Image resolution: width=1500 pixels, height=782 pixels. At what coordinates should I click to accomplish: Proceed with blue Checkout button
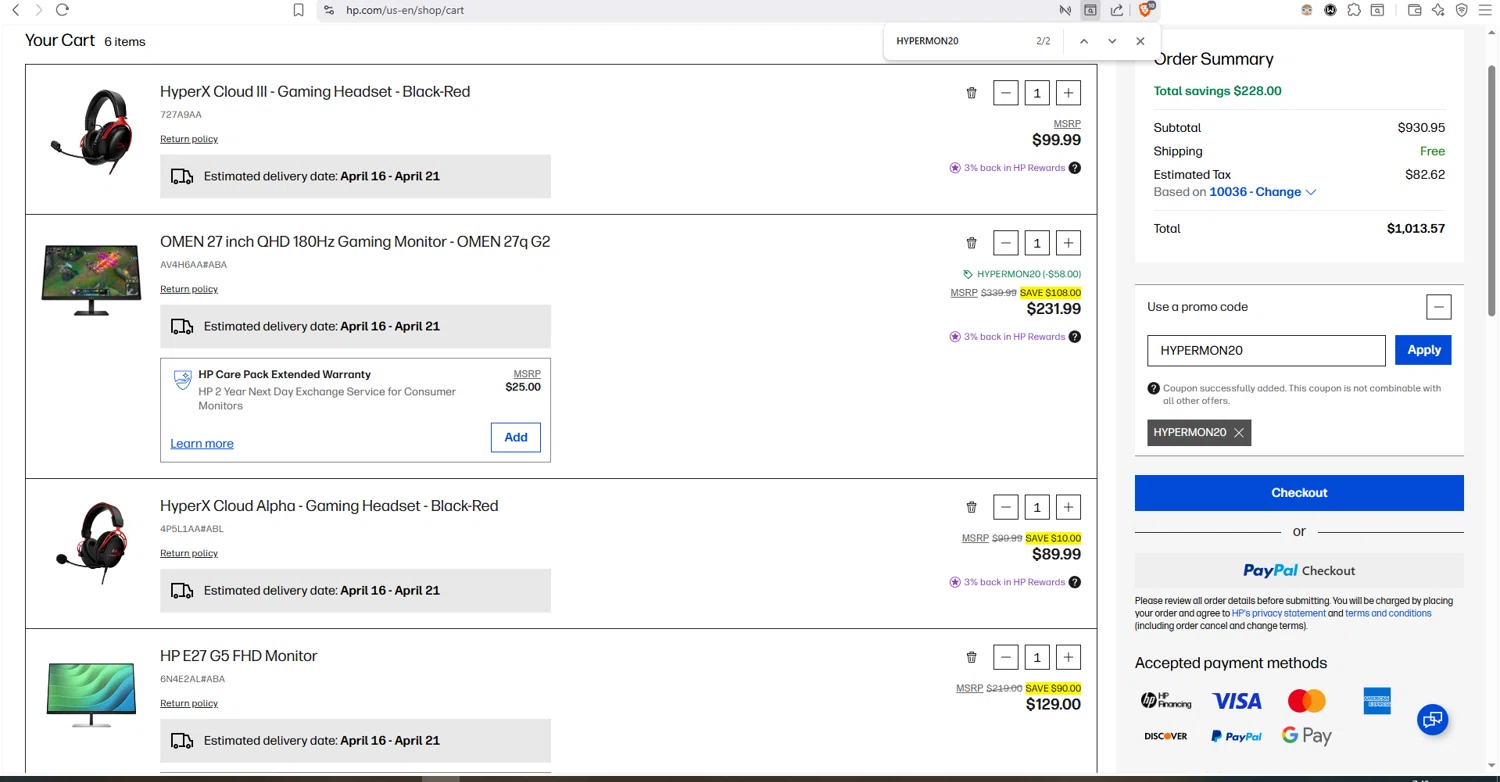1299,493
